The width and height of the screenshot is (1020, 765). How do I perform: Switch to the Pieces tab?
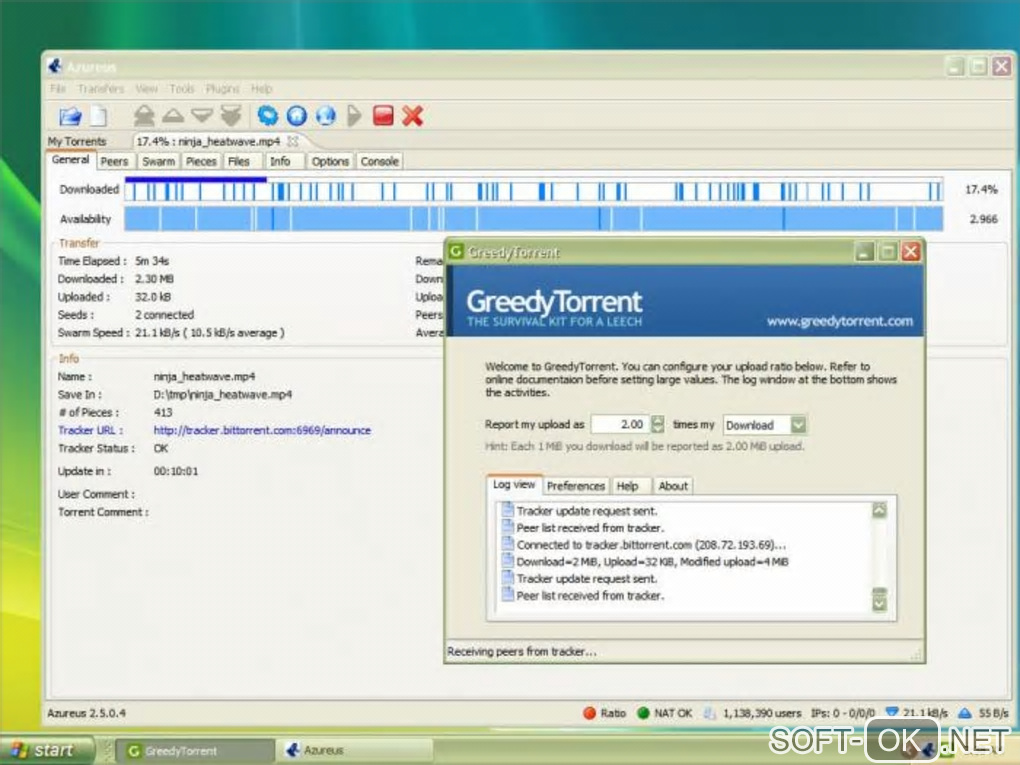coord(201,161)
